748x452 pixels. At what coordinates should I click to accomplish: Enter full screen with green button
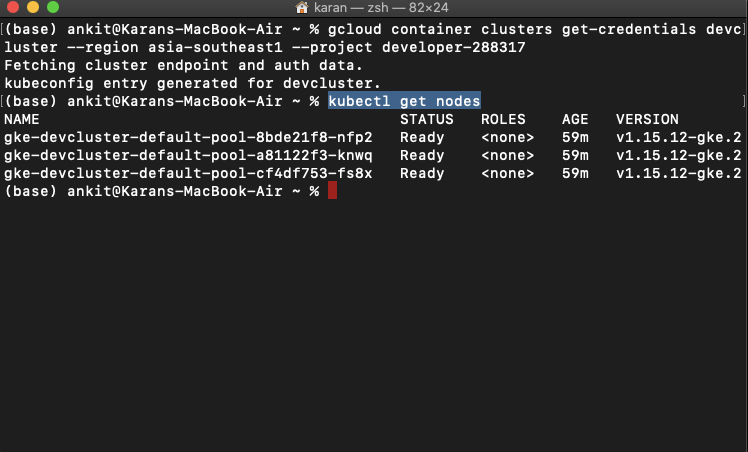coord(52,8)
